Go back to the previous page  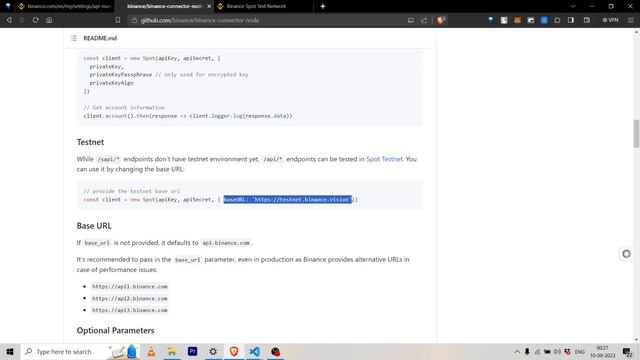[x=9, y=20]
